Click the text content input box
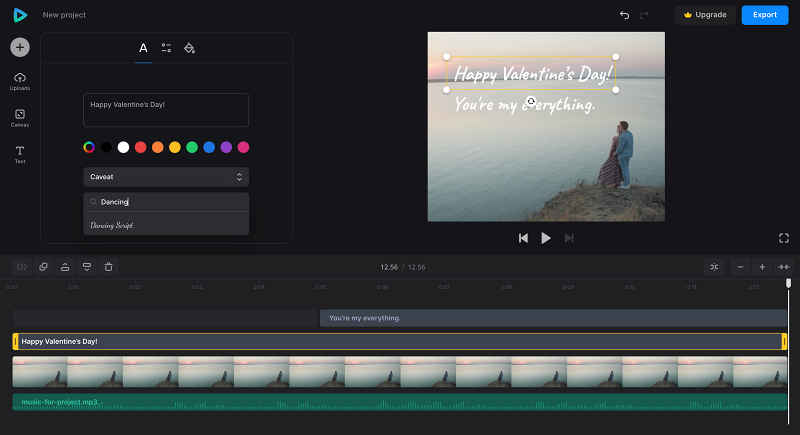This screenshot has height=435, width=800. tap(166, 110)
